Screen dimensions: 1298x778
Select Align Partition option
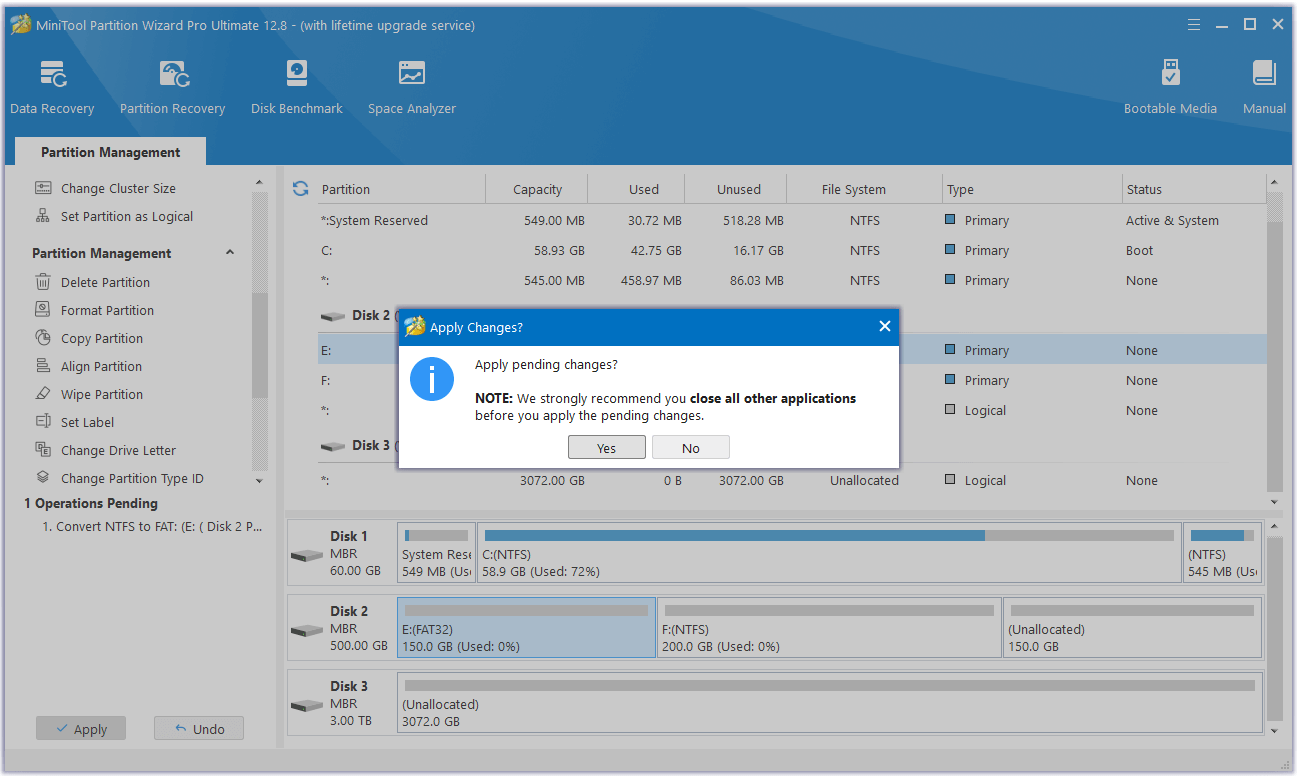pos(101,366)
